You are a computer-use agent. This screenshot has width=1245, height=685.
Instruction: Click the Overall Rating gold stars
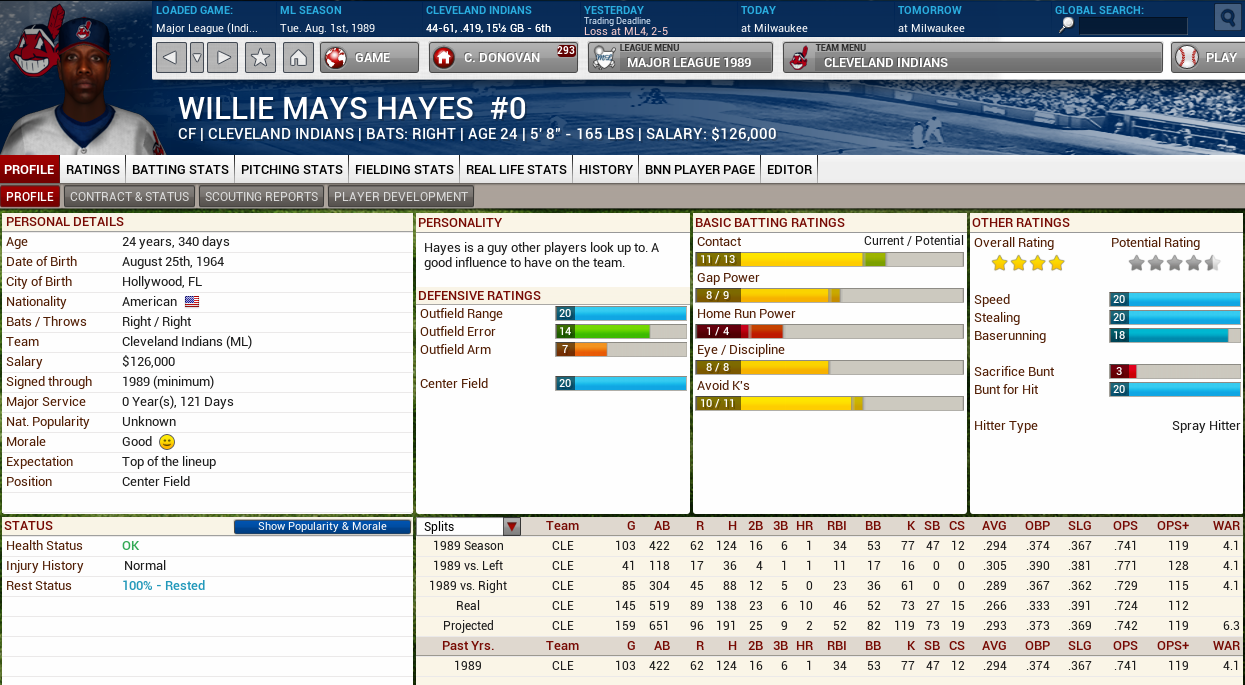coord(1028,264)
